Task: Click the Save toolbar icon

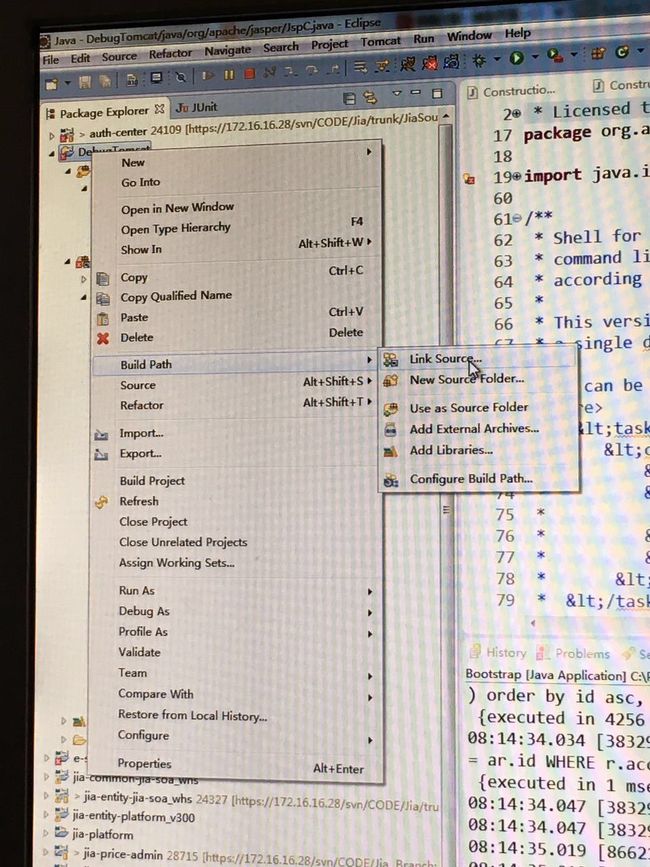Action: click(85, 82)
